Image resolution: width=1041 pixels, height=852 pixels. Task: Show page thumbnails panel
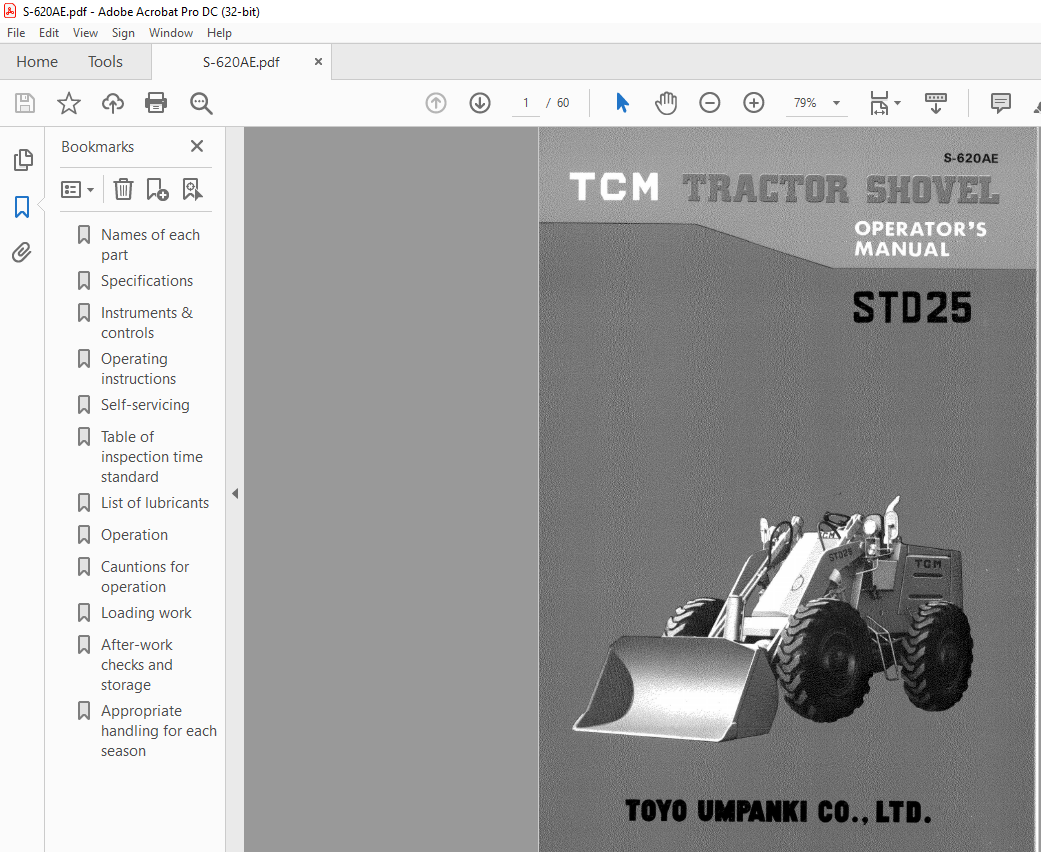[x=23, y=160]
